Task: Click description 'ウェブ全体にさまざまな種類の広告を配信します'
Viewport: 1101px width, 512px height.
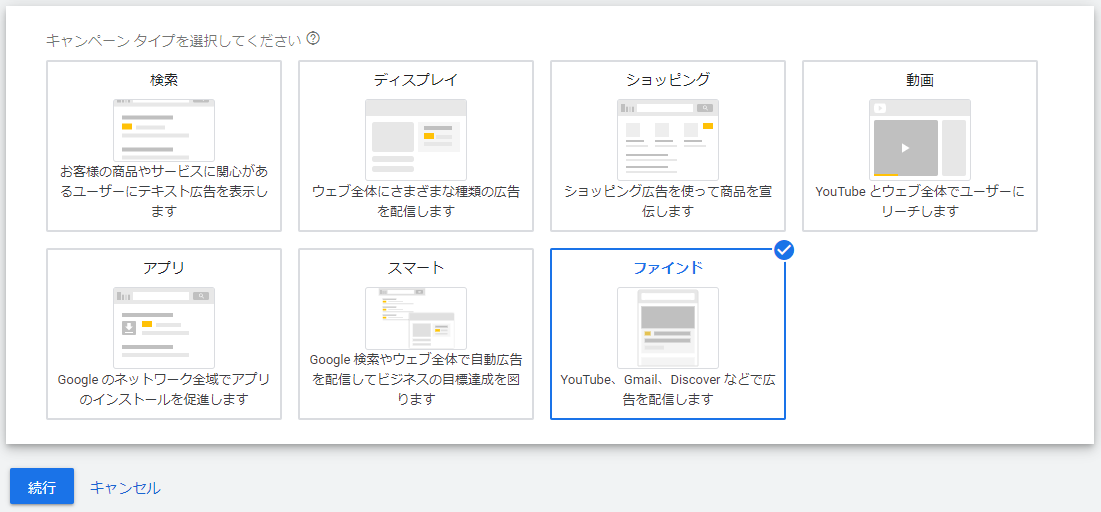Action: click(x=416, y=201)
